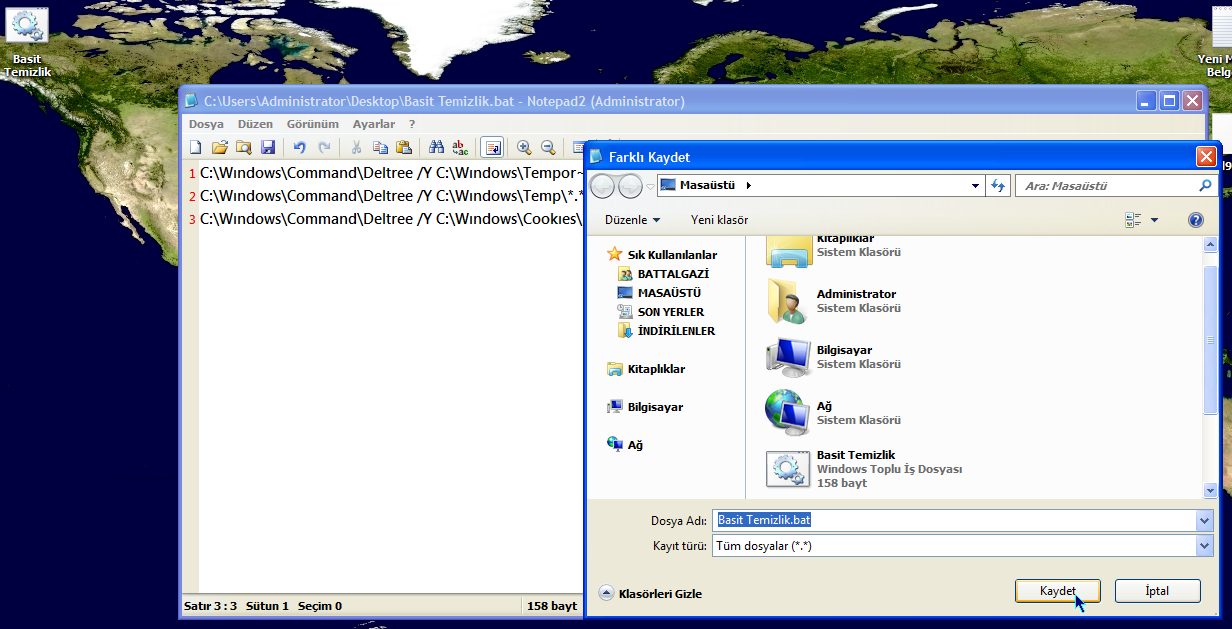The width and height of the screenshot is (1232, 629).
Task: Click the Back arrow in Farklı Kaydet dialog
Action: pyautogui.click(x=603, y=185)
